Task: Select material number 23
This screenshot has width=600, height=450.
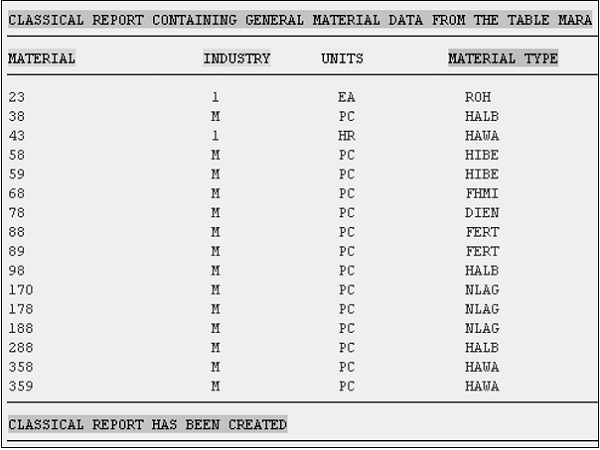Action: [x=17, y=98]
